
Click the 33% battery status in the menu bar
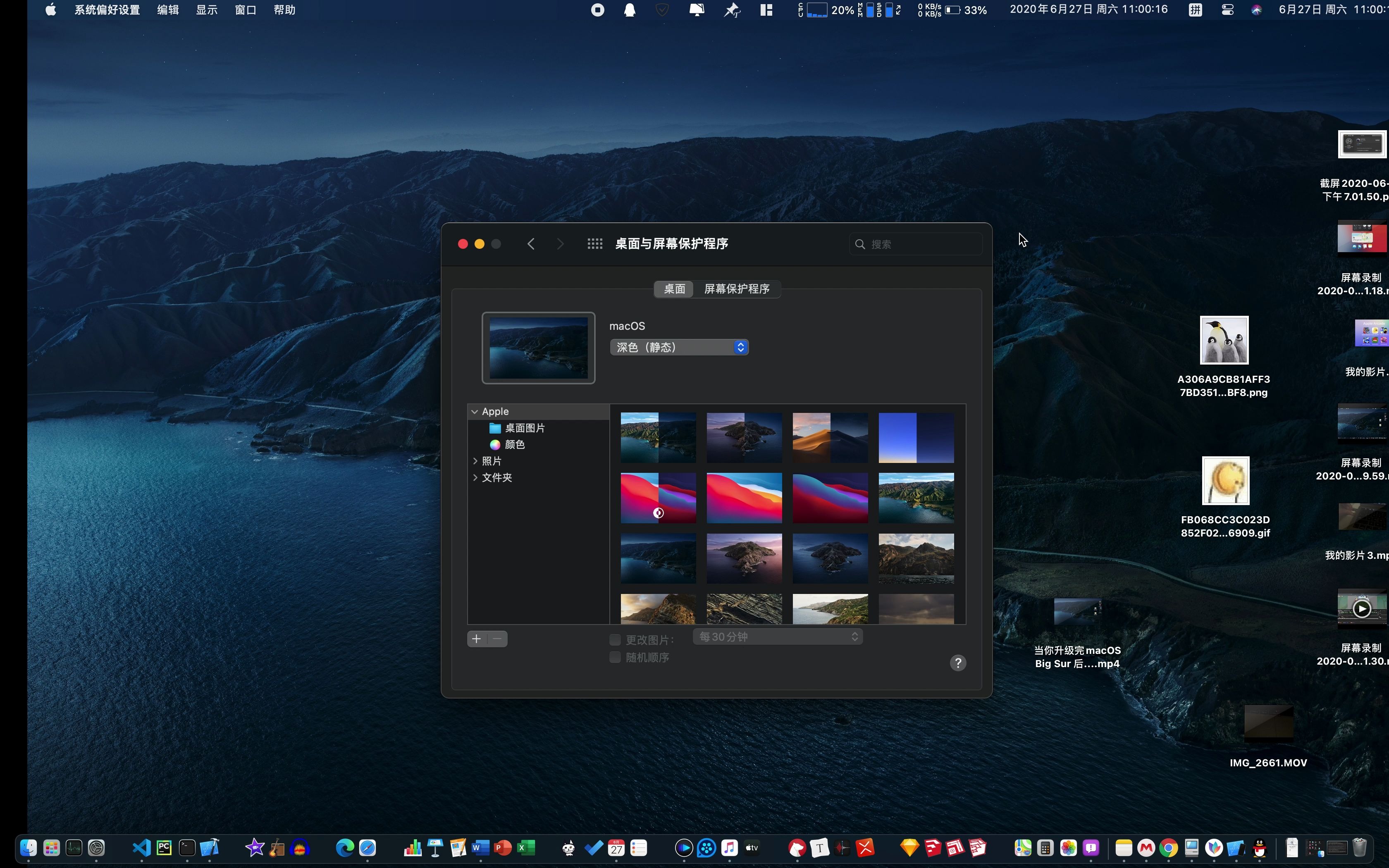coord(966,10)
